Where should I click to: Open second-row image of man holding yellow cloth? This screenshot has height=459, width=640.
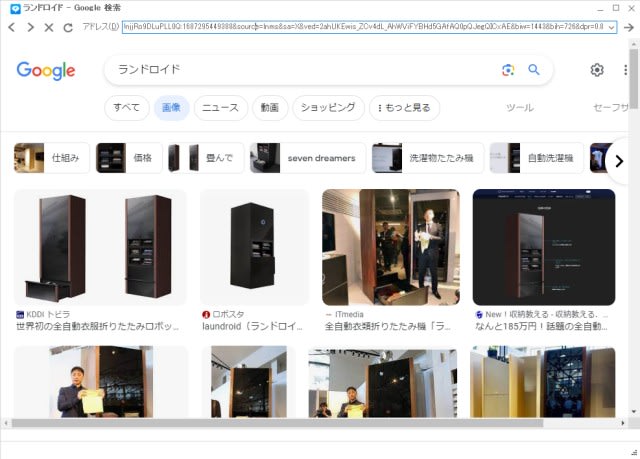101,381
